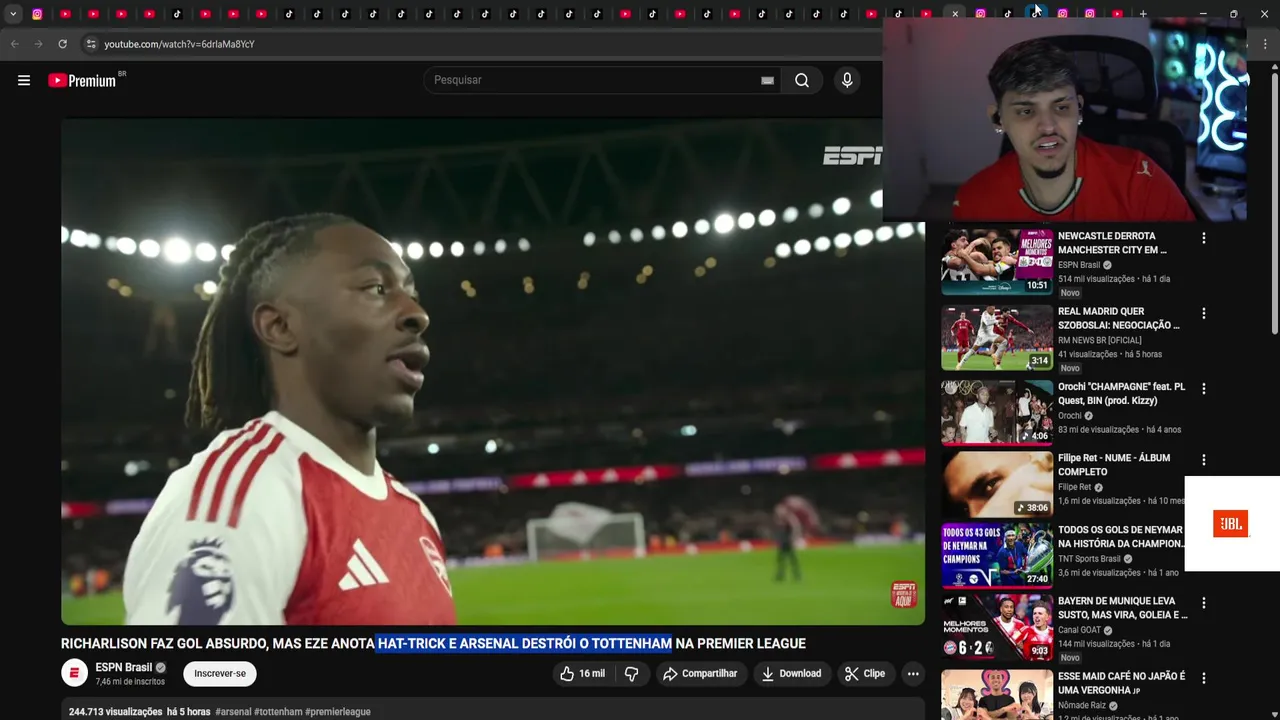Click title NEWCASTLE DERROTA MANCHESTER CITY EM
1280x720 pixels.
[1113, 243]
